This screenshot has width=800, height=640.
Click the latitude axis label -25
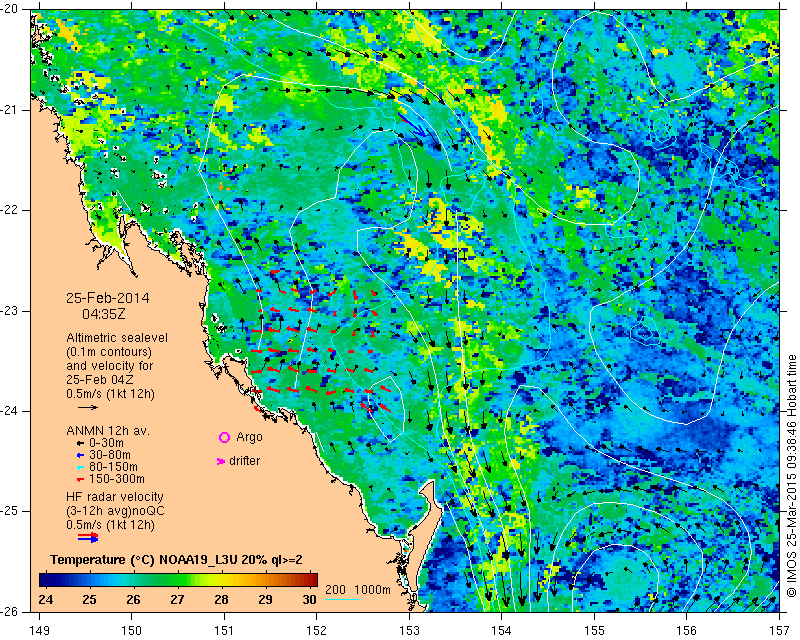(9, 511)
